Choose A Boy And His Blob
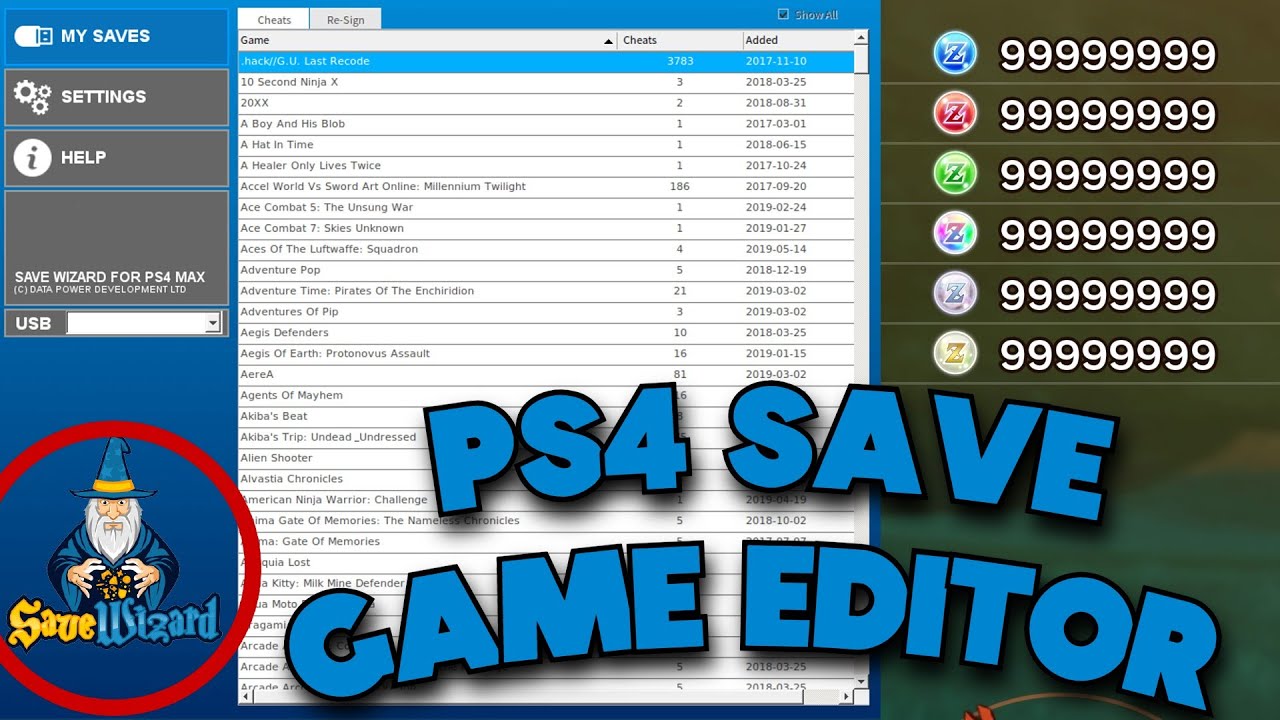Screen dimensions: 1280x720 click(546, 124)
